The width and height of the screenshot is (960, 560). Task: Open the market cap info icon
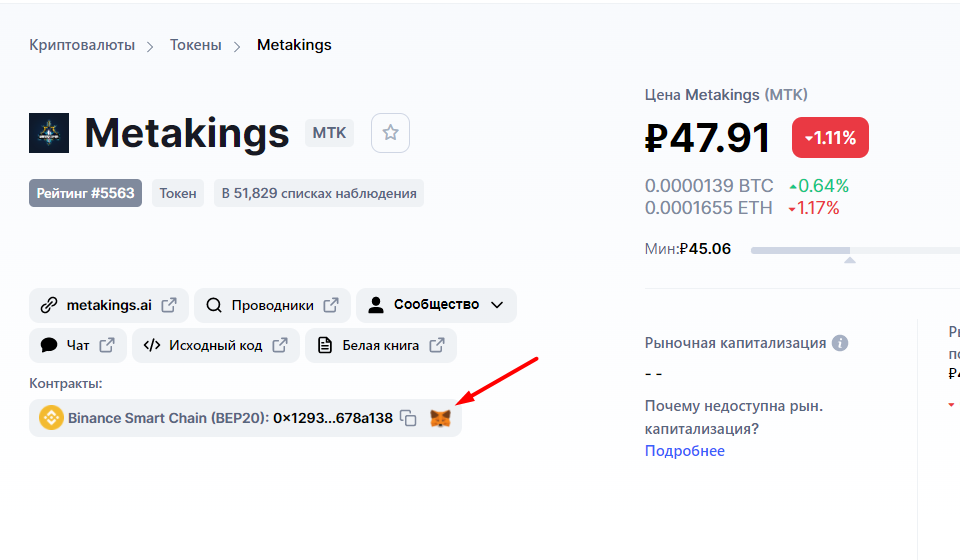(x=840, y=343)
